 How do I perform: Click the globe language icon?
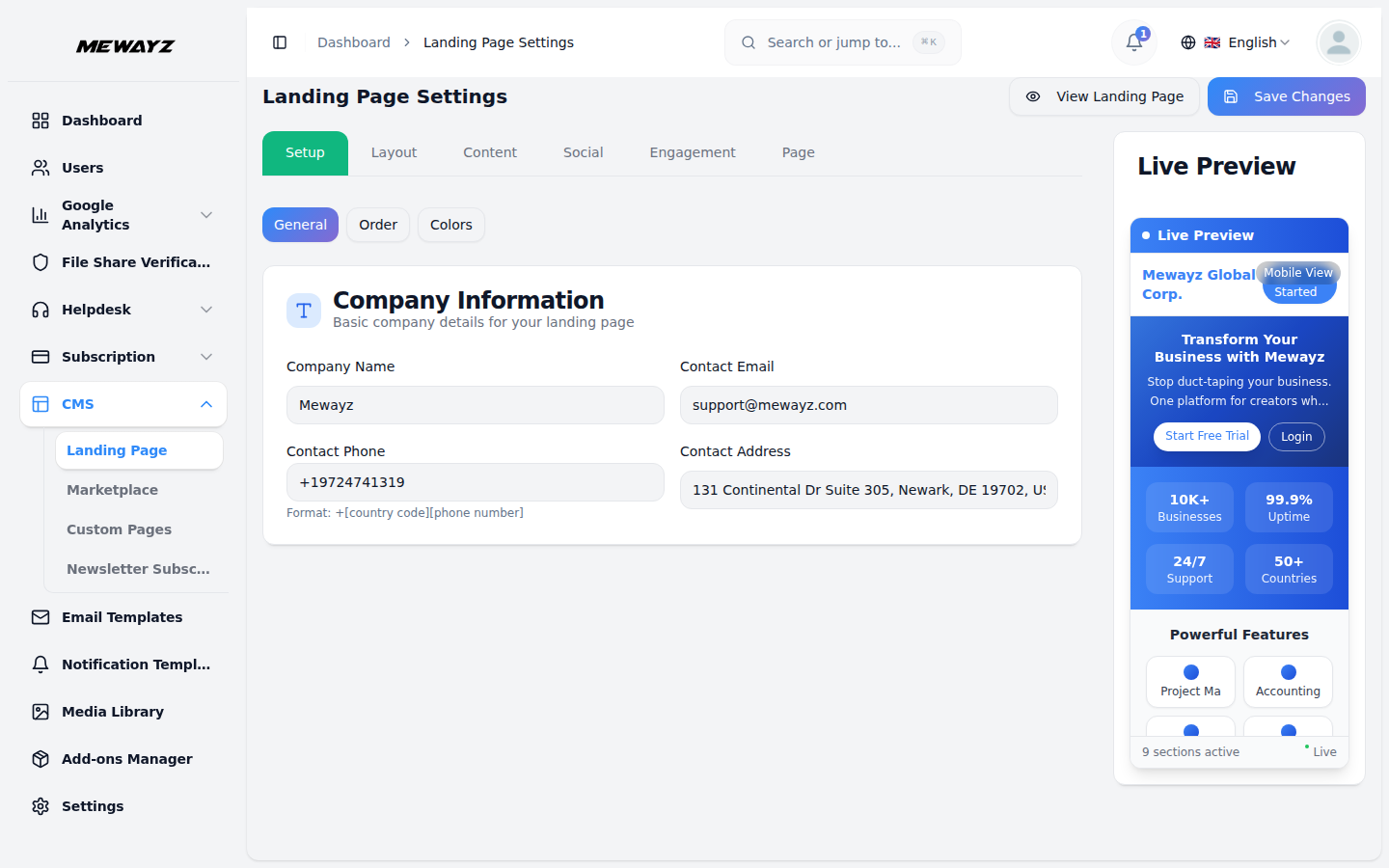pos(1187,42)
